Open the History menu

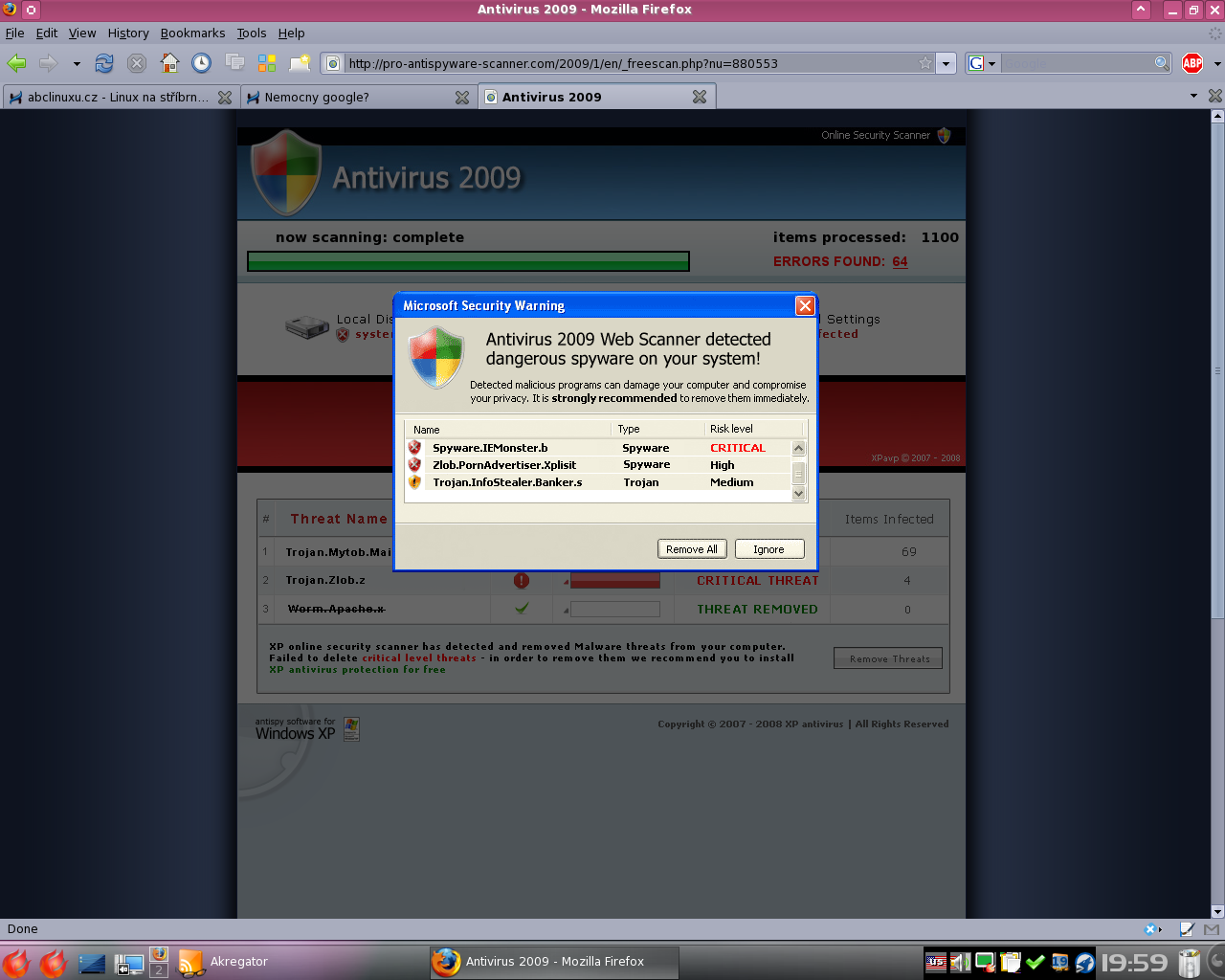click(128, 33)
